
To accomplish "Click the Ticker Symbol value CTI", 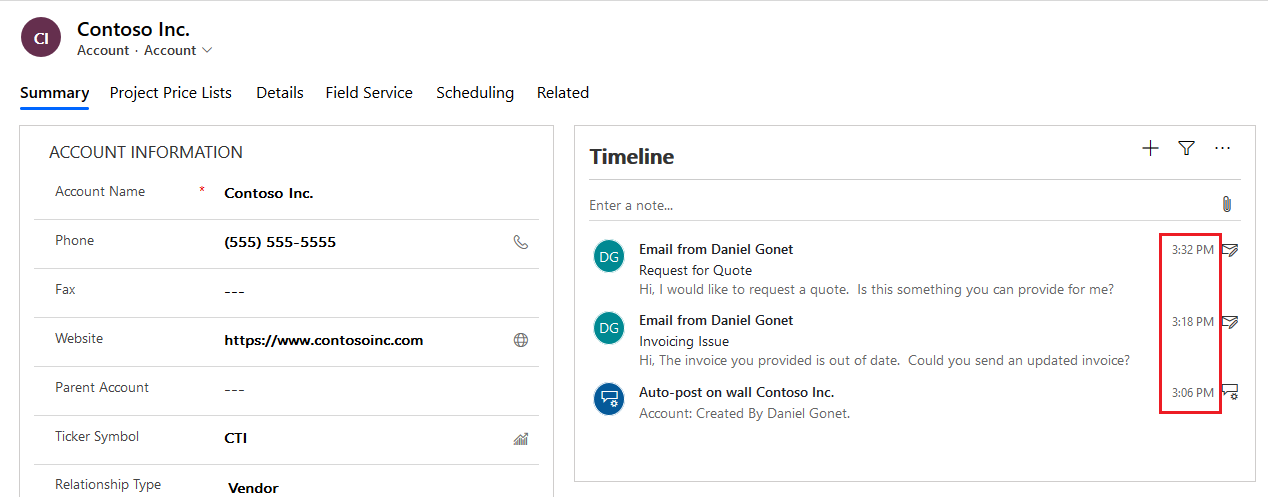I will click(x=236, y=438).
